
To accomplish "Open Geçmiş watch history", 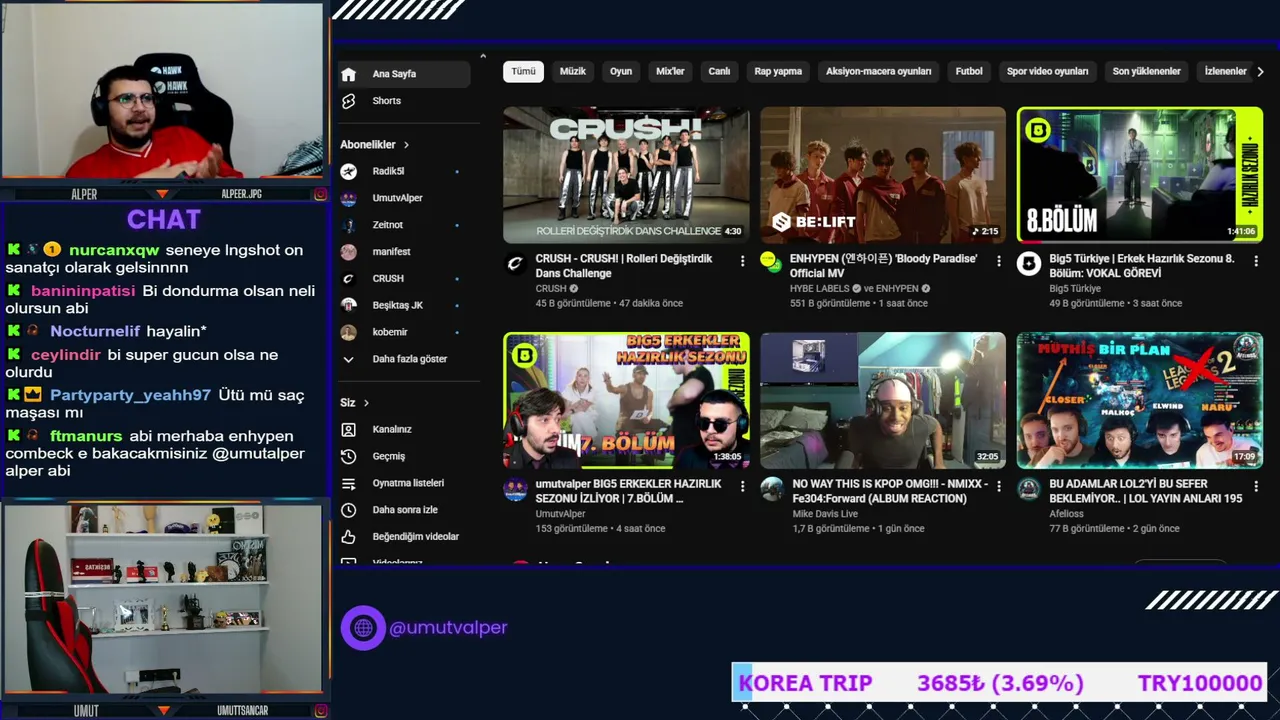I will tap(404, 456).
